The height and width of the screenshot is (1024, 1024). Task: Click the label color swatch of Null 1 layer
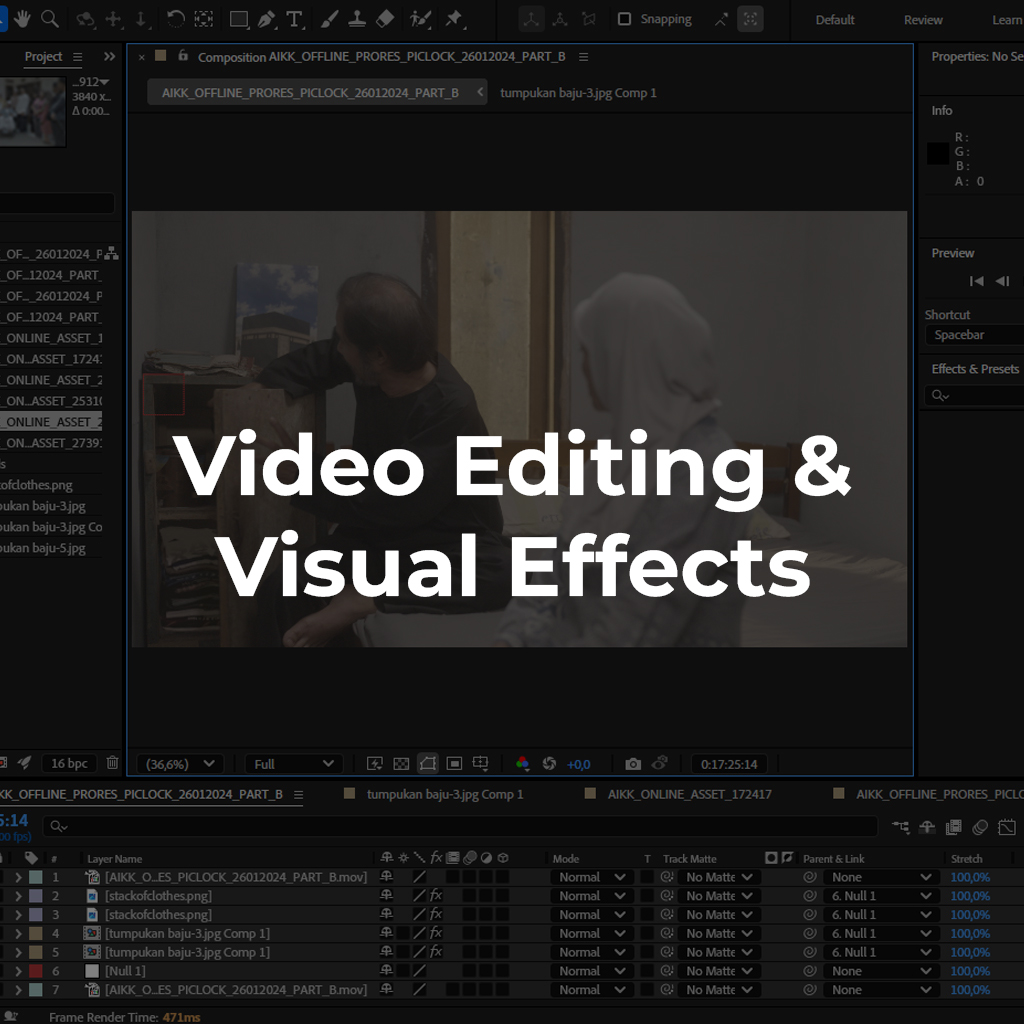click(x=35, y=971)
